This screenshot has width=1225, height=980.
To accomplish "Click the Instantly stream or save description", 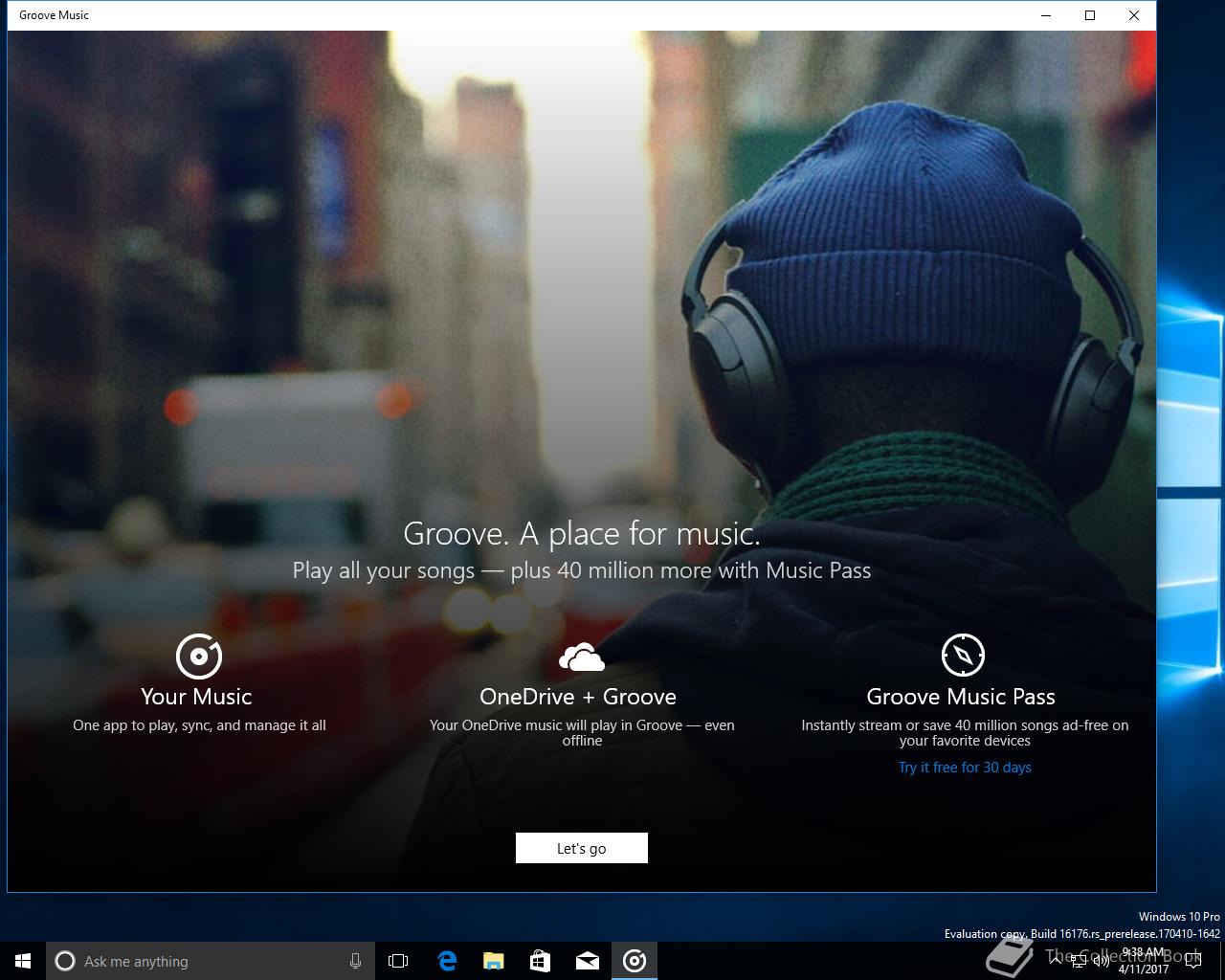I will click(965, 733).
